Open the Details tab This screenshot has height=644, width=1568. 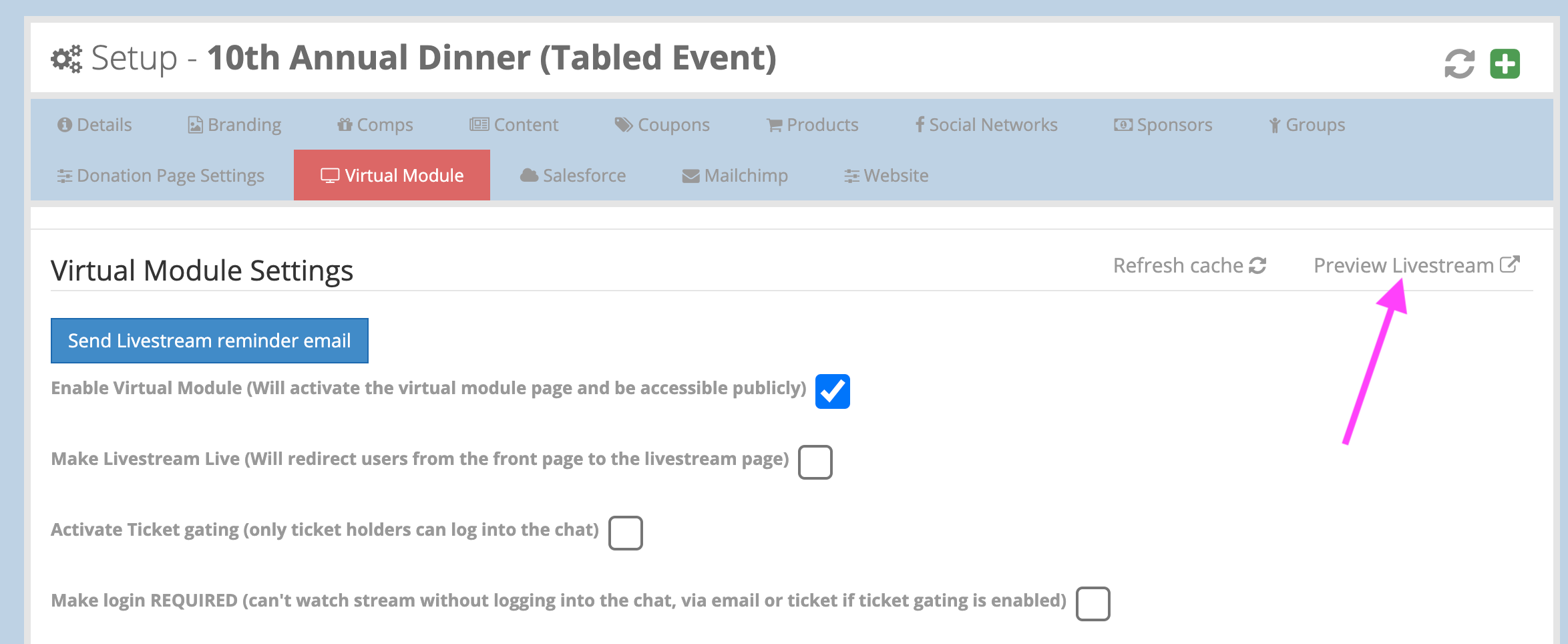(x=95, y=125)
